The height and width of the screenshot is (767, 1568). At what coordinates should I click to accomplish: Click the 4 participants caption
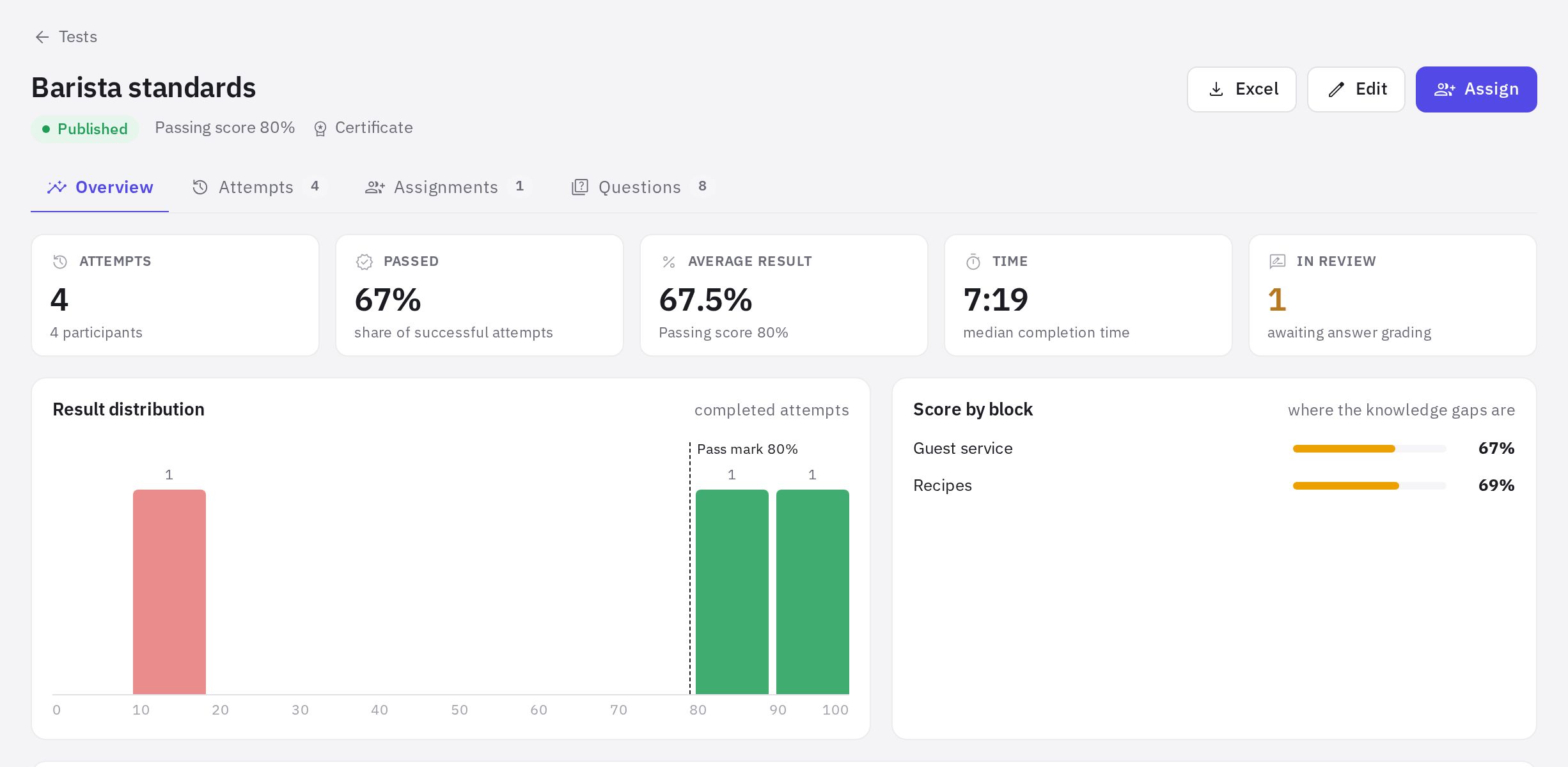(97, 333)
